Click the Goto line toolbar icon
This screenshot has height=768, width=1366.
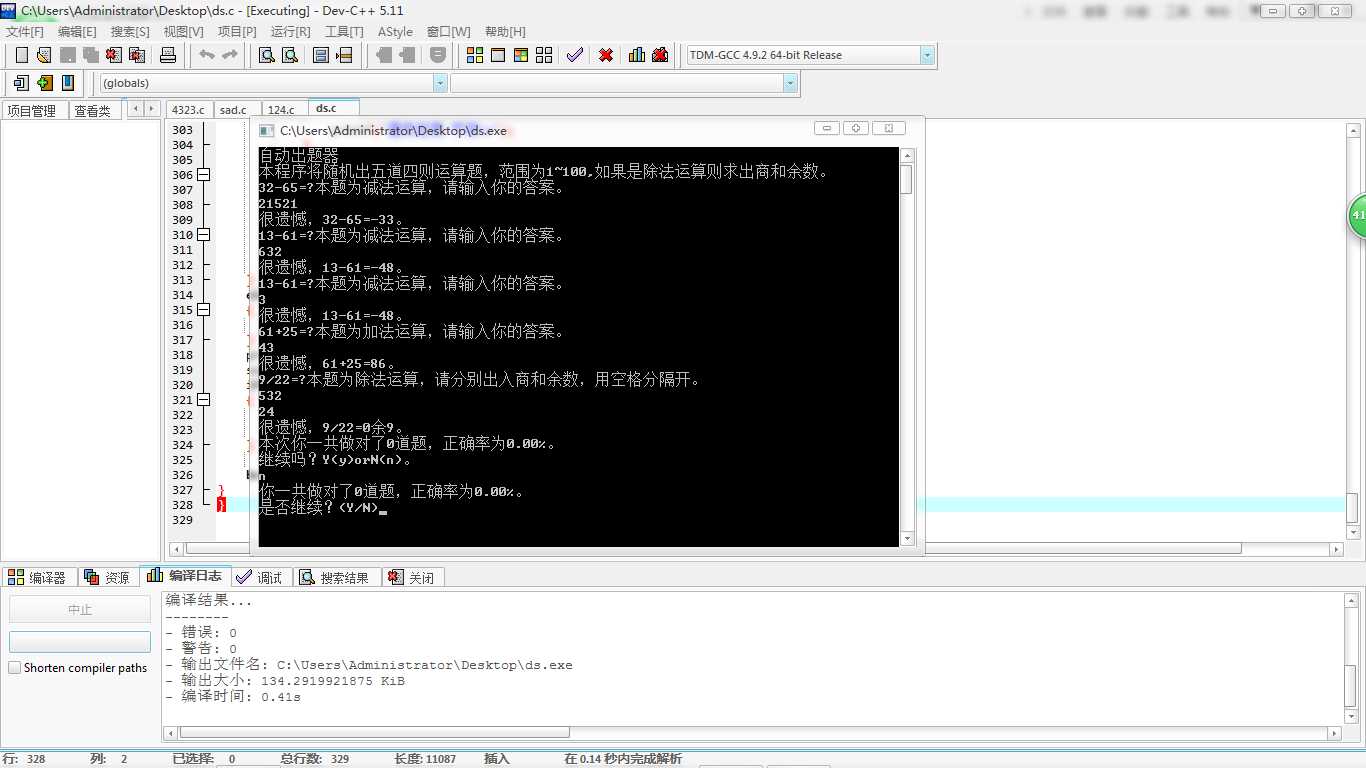344,55
